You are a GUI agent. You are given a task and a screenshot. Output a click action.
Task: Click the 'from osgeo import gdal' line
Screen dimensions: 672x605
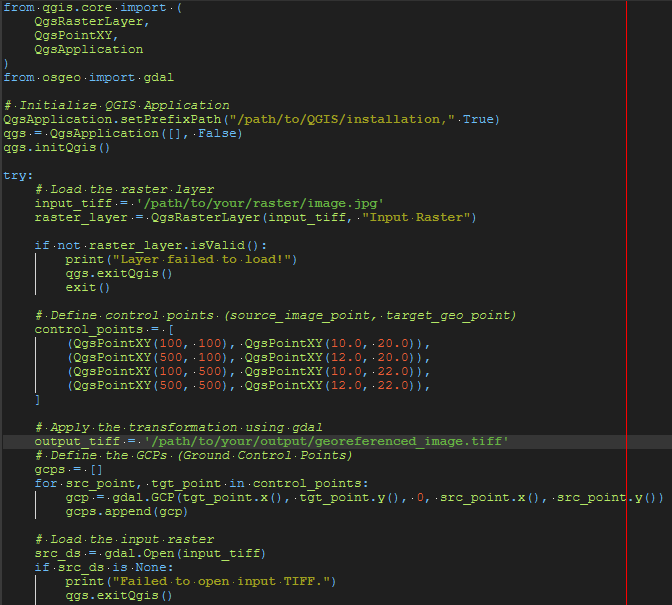(89, 77)
